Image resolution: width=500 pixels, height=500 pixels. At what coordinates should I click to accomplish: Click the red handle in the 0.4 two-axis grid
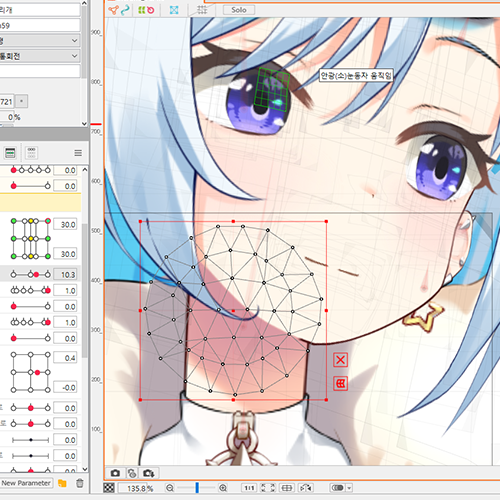[x=37, y=372]
